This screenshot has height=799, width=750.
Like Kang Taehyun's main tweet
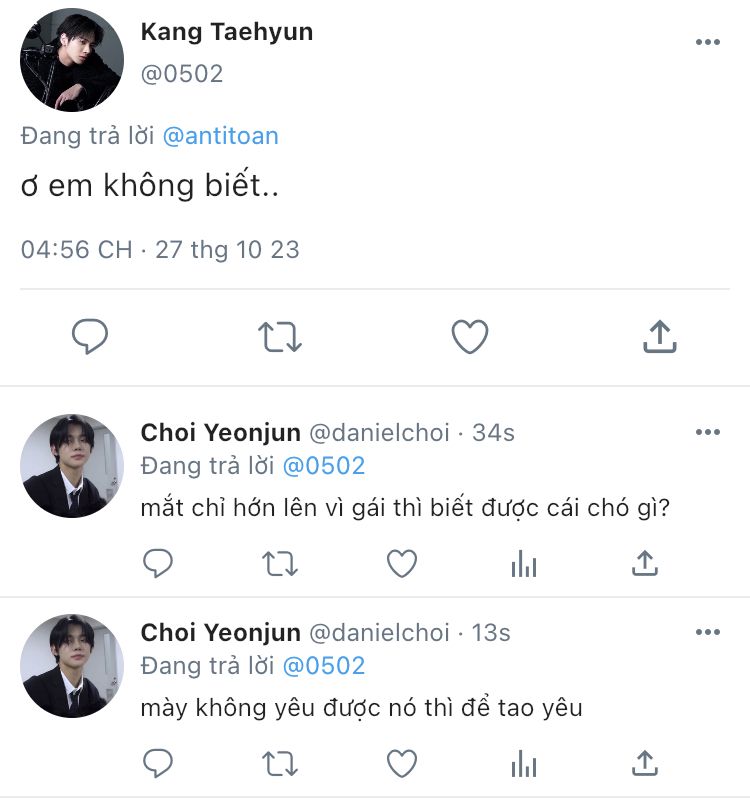[x=469, y=337]
